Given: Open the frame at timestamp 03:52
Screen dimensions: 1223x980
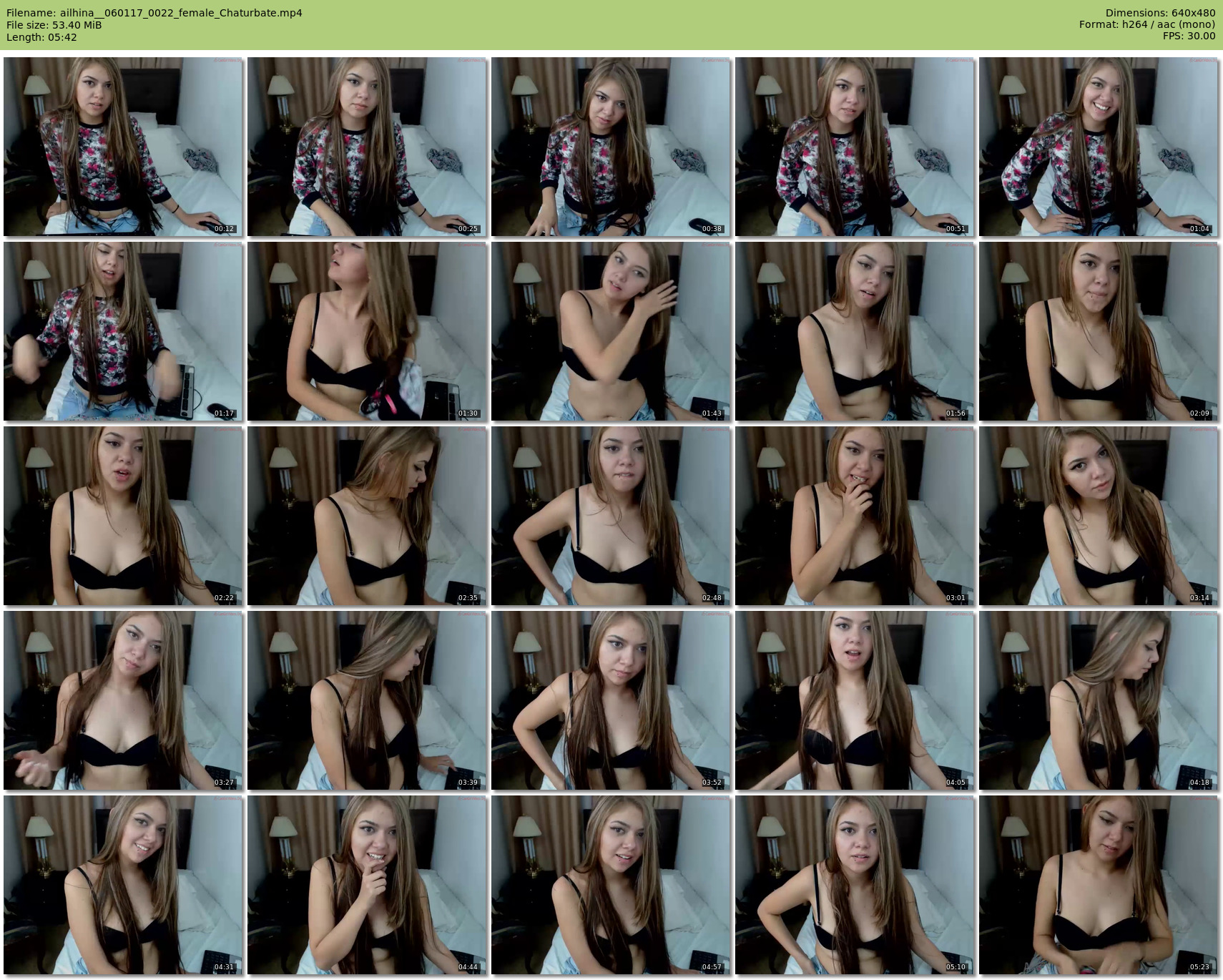Looking at the screenshot, I should tap(611, 700).
